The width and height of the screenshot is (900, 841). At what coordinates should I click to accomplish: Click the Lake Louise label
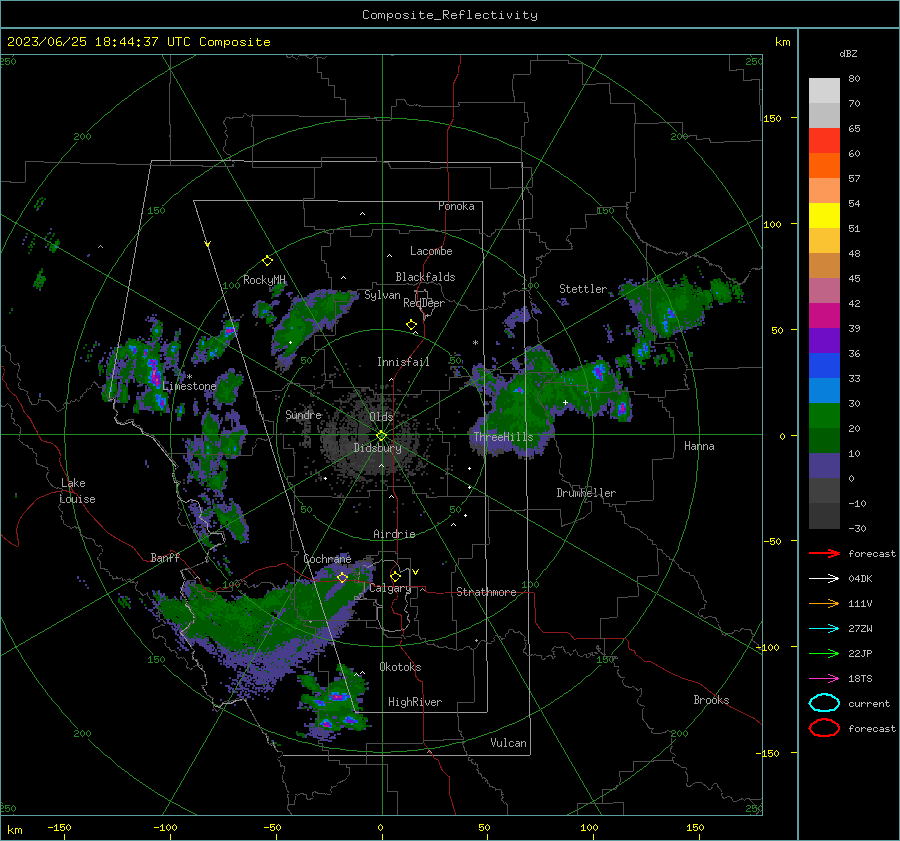coord(78,491)
